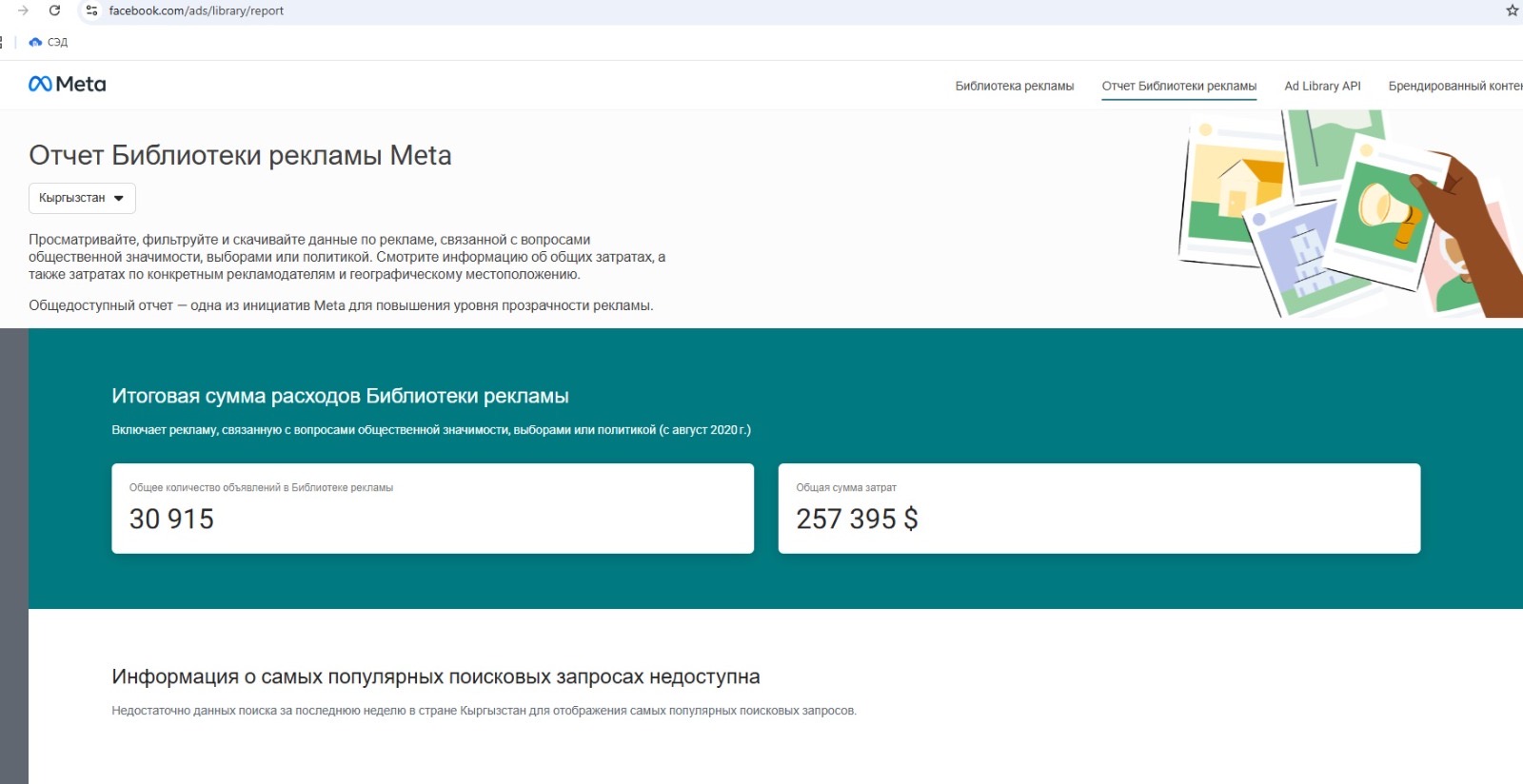Open site information icon in address bar
This screenshot has width=1523, height=784.
tap(91, 10)
